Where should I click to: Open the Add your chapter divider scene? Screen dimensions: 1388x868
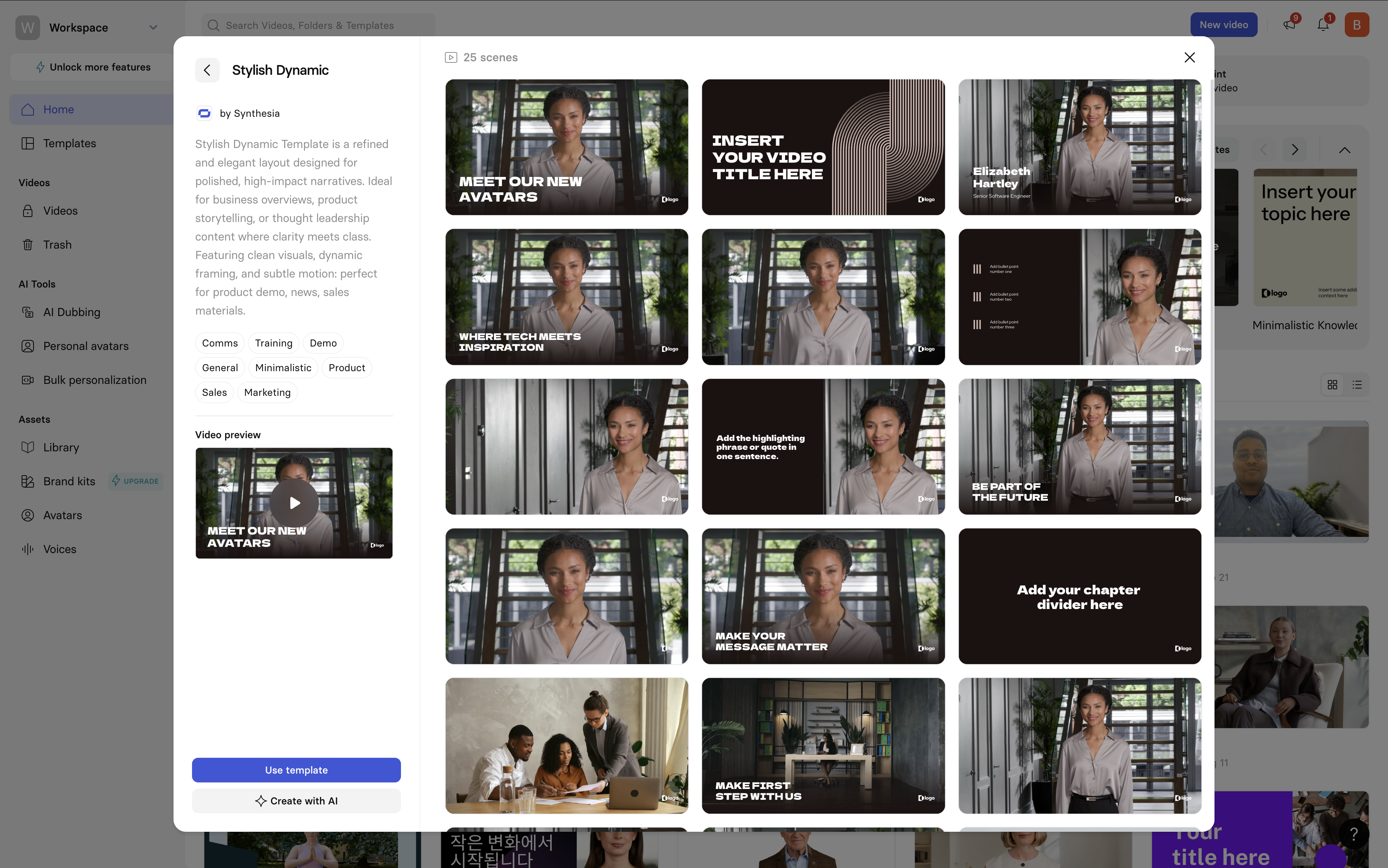point(1080,596)
